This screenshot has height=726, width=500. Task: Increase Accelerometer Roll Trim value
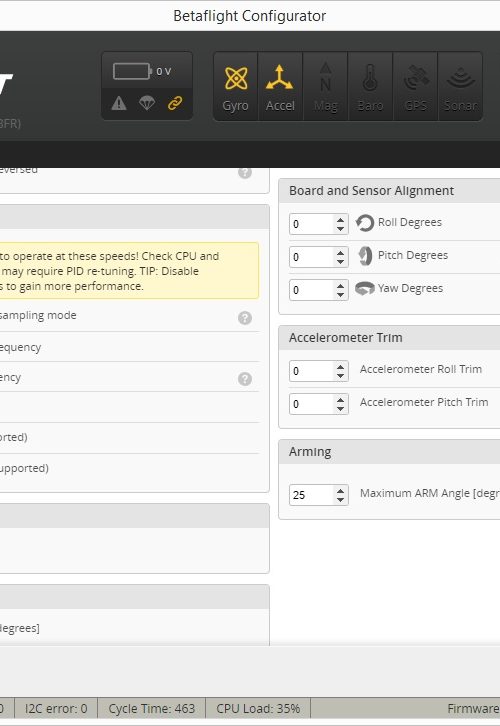tap(341, 366)
